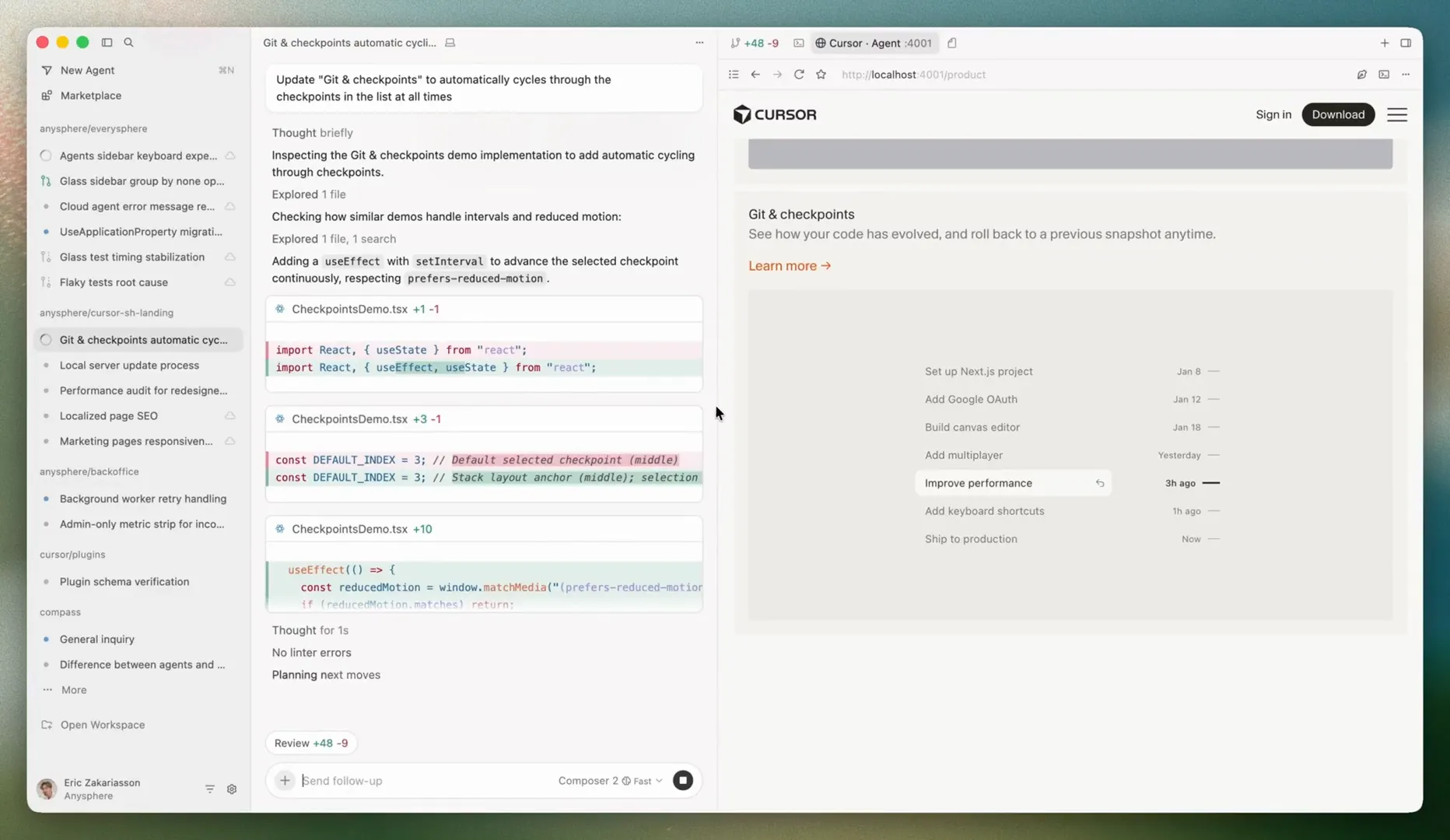Expand the Explored 1 file, 1 search step
Screen dimensions: 1450x840
click(334, 239)
